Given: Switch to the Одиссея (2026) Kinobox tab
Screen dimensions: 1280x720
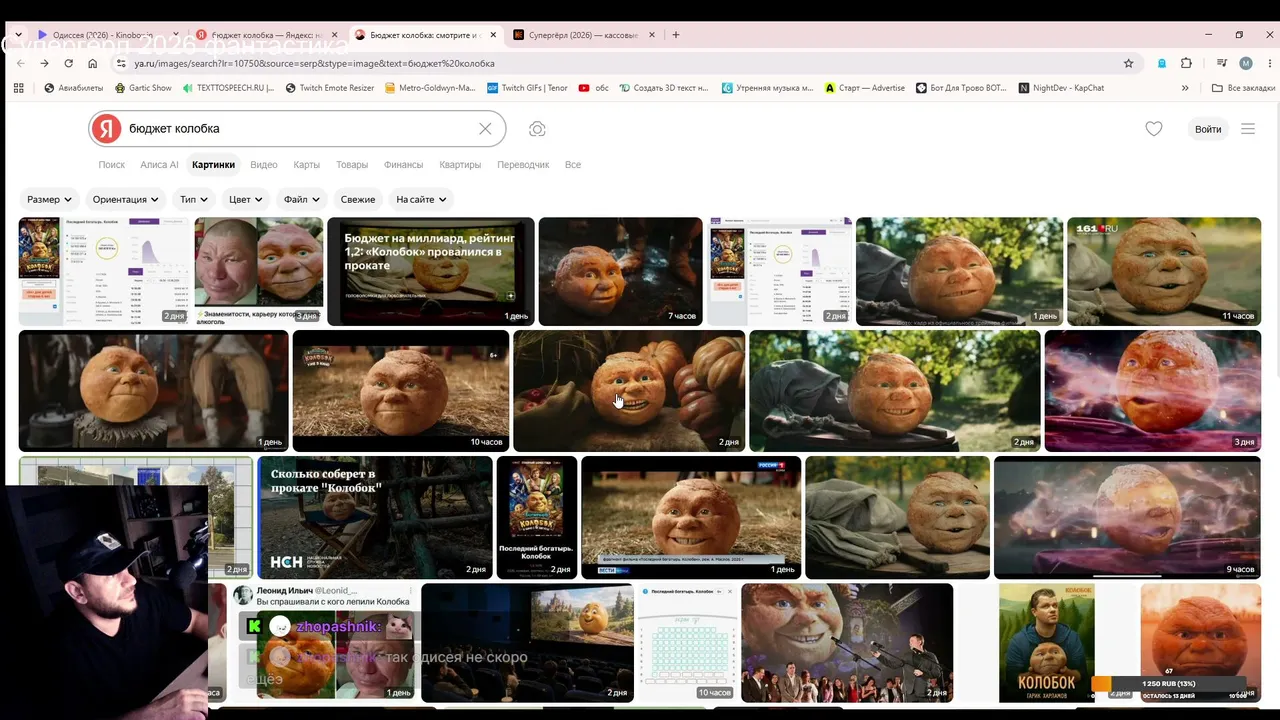Looking at the screenshot, I should [x=108, y=35].
